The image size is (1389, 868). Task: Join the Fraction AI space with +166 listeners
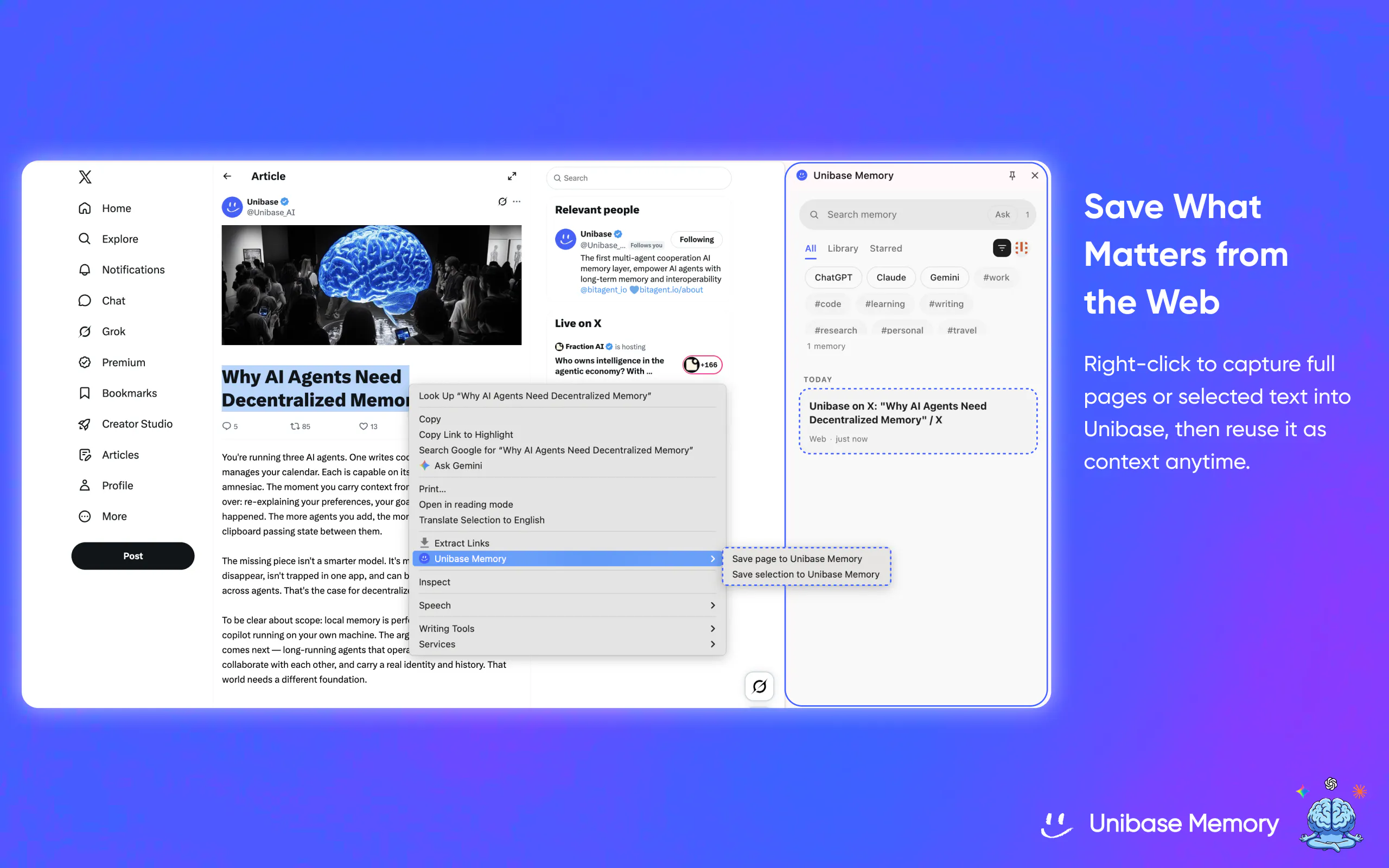703,365
